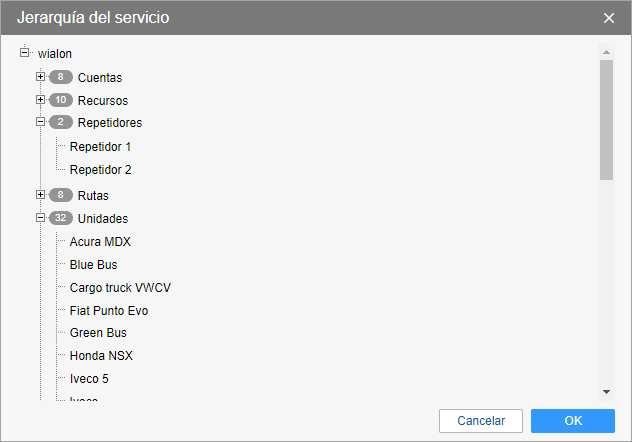Click the scrollbar up arrow

pyautogui.click(x=606, y=51)
